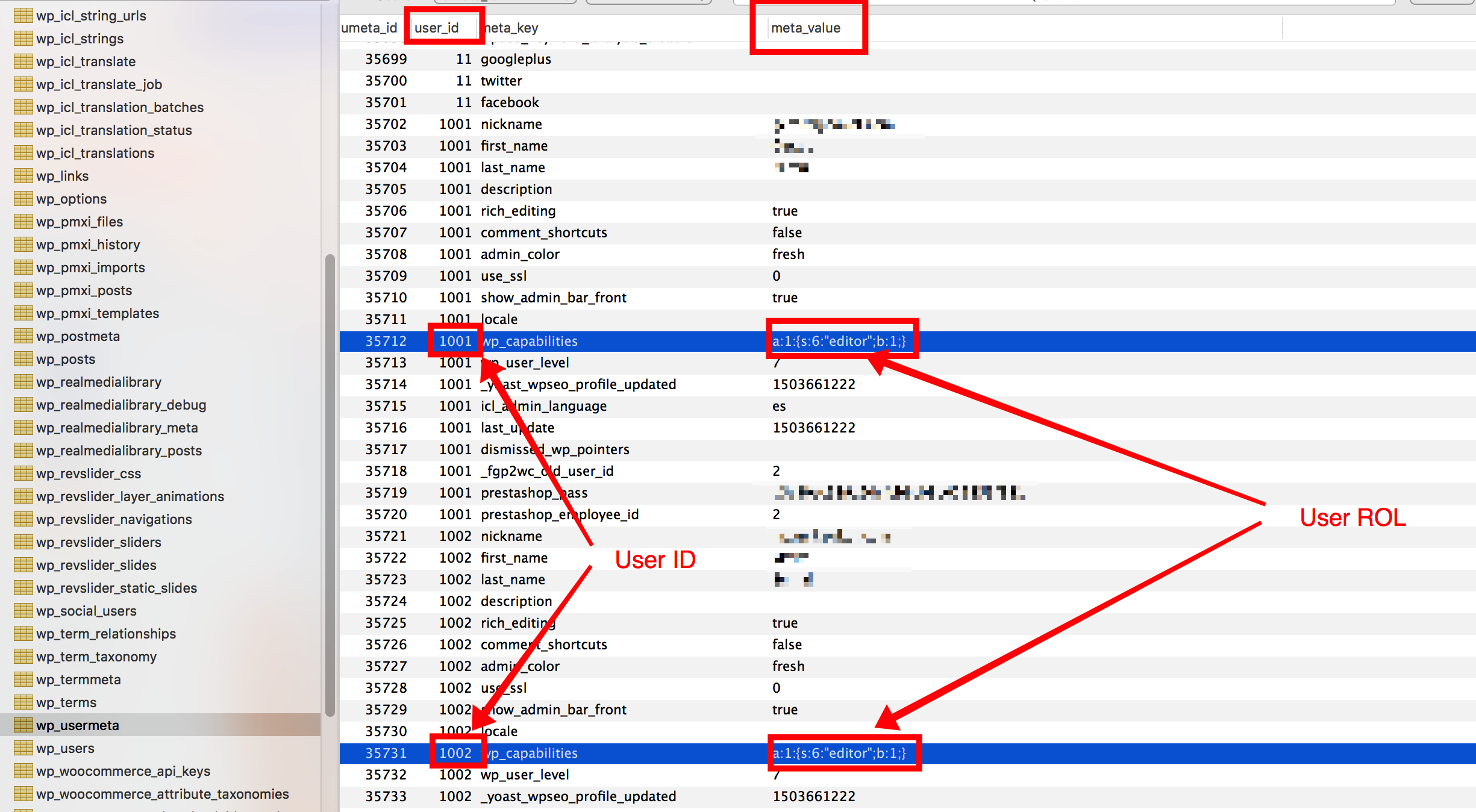Click the table icon next to wp_social_users
1476x812 pixels.
[23, 611]
